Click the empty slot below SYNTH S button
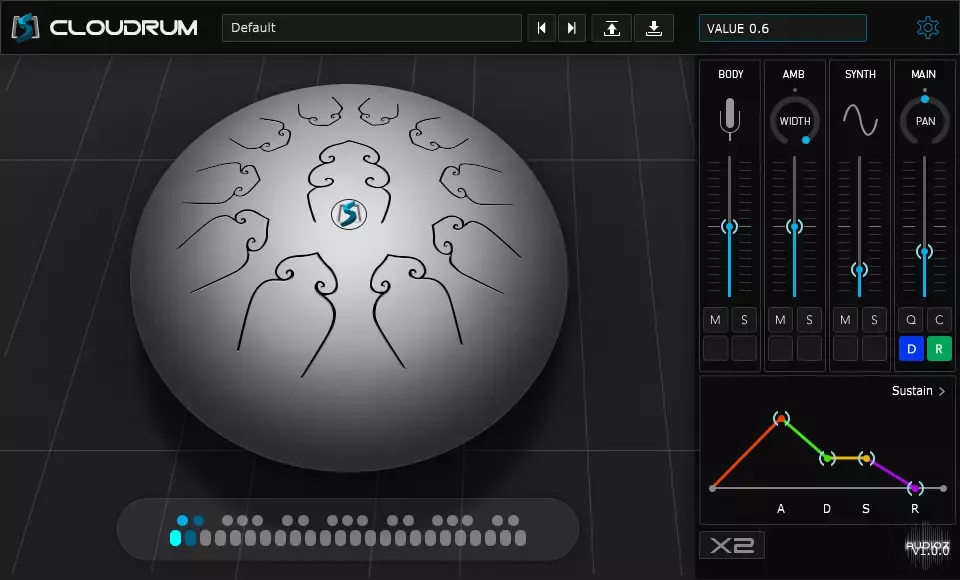 (x=874, y=348)
